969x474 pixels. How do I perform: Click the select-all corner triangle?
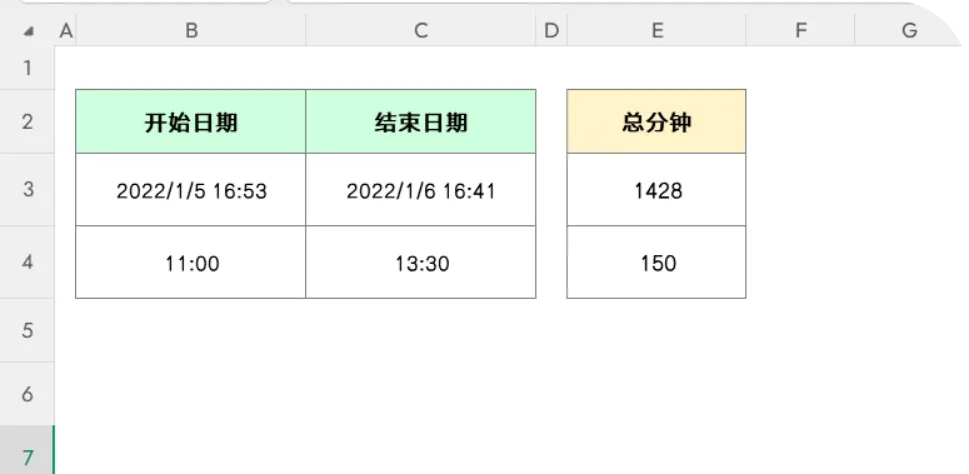(28, 32)
